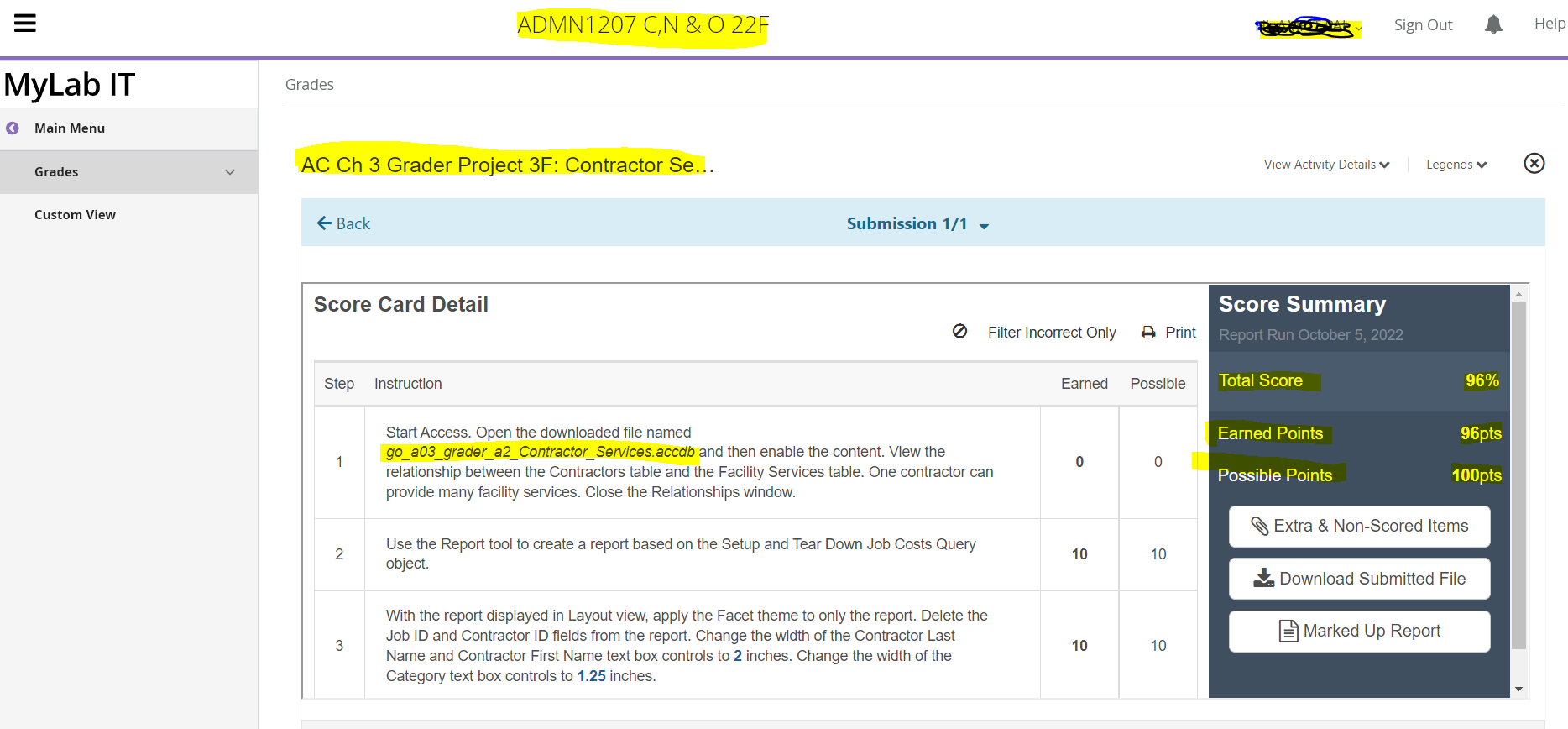
Task: Open the hamburger navigation menu
Action: click(x=25, y=24)
